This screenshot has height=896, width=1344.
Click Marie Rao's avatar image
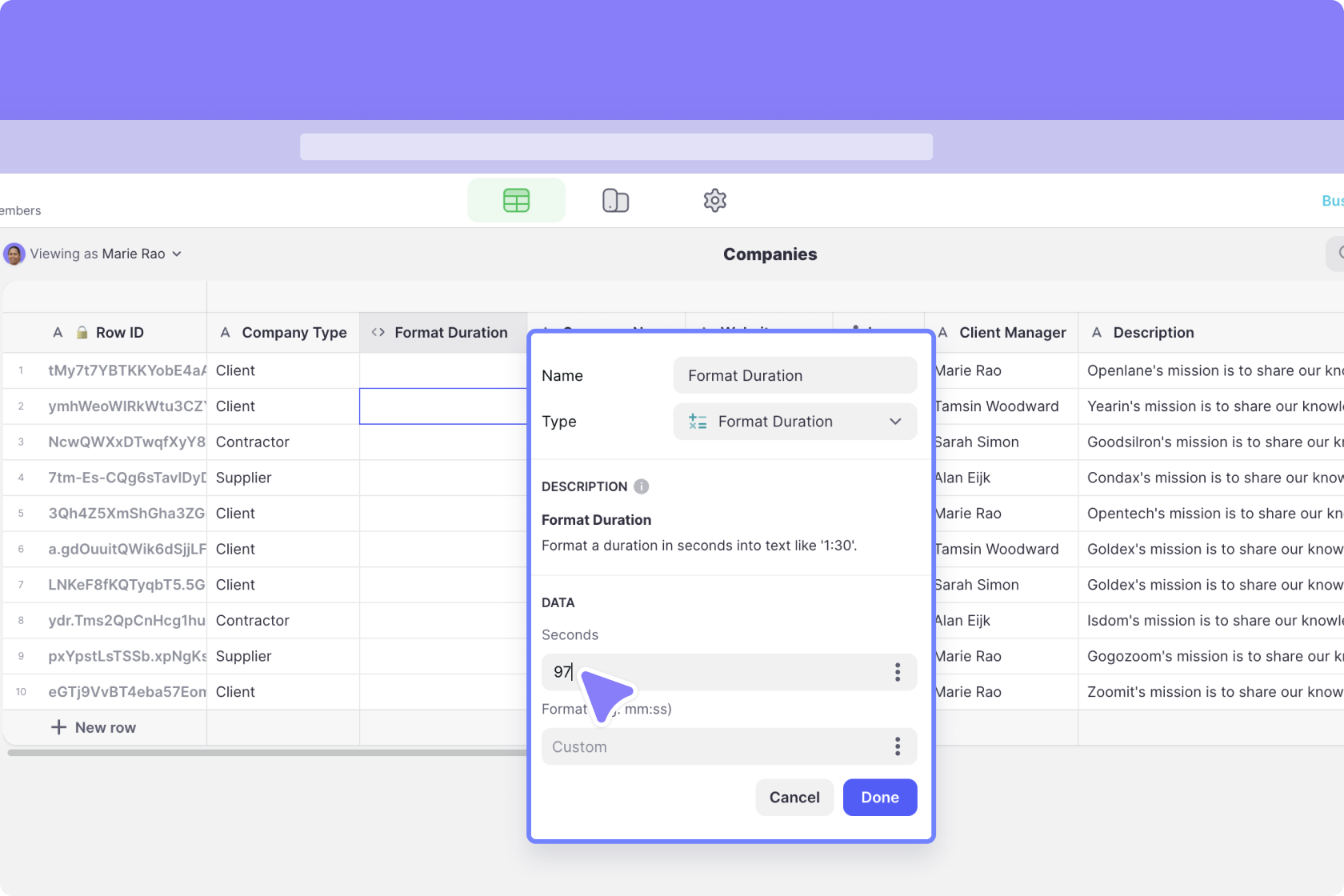14,254
